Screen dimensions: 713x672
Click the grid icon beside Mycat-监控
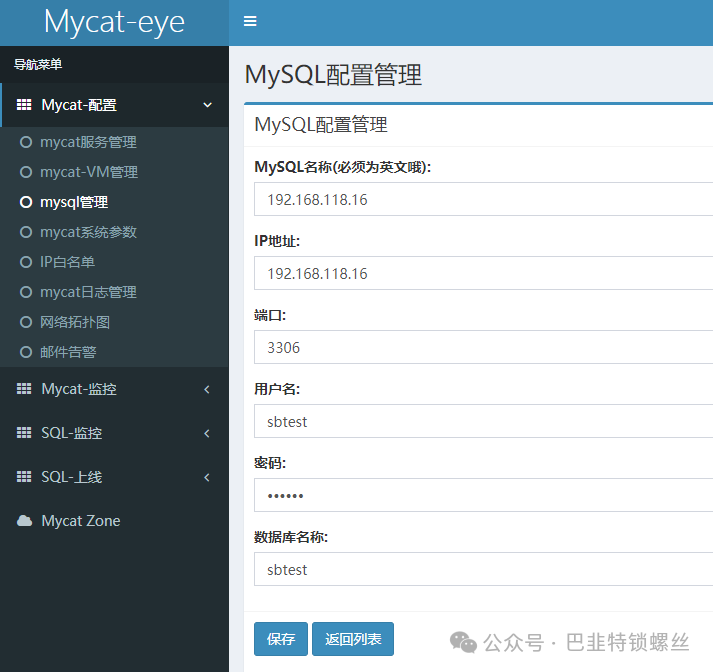point(24,389)
